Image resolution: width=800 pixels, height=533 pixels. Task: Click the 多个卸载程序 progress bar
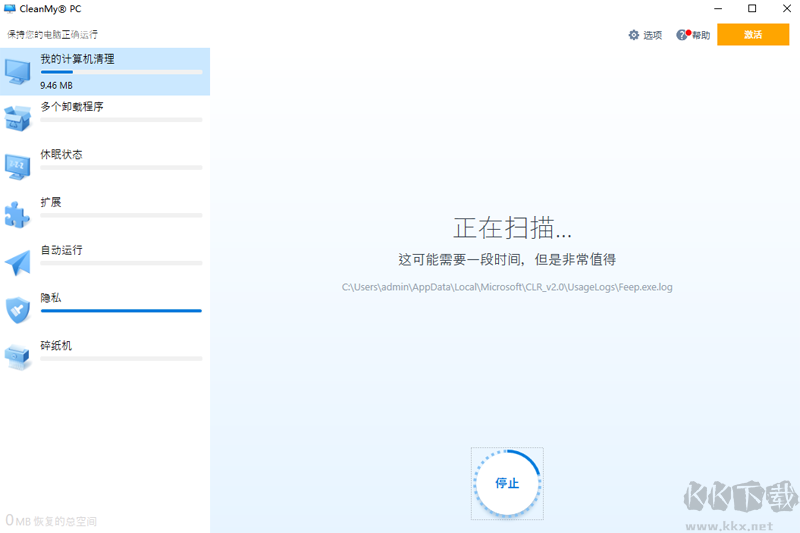[x=121, y=120]
